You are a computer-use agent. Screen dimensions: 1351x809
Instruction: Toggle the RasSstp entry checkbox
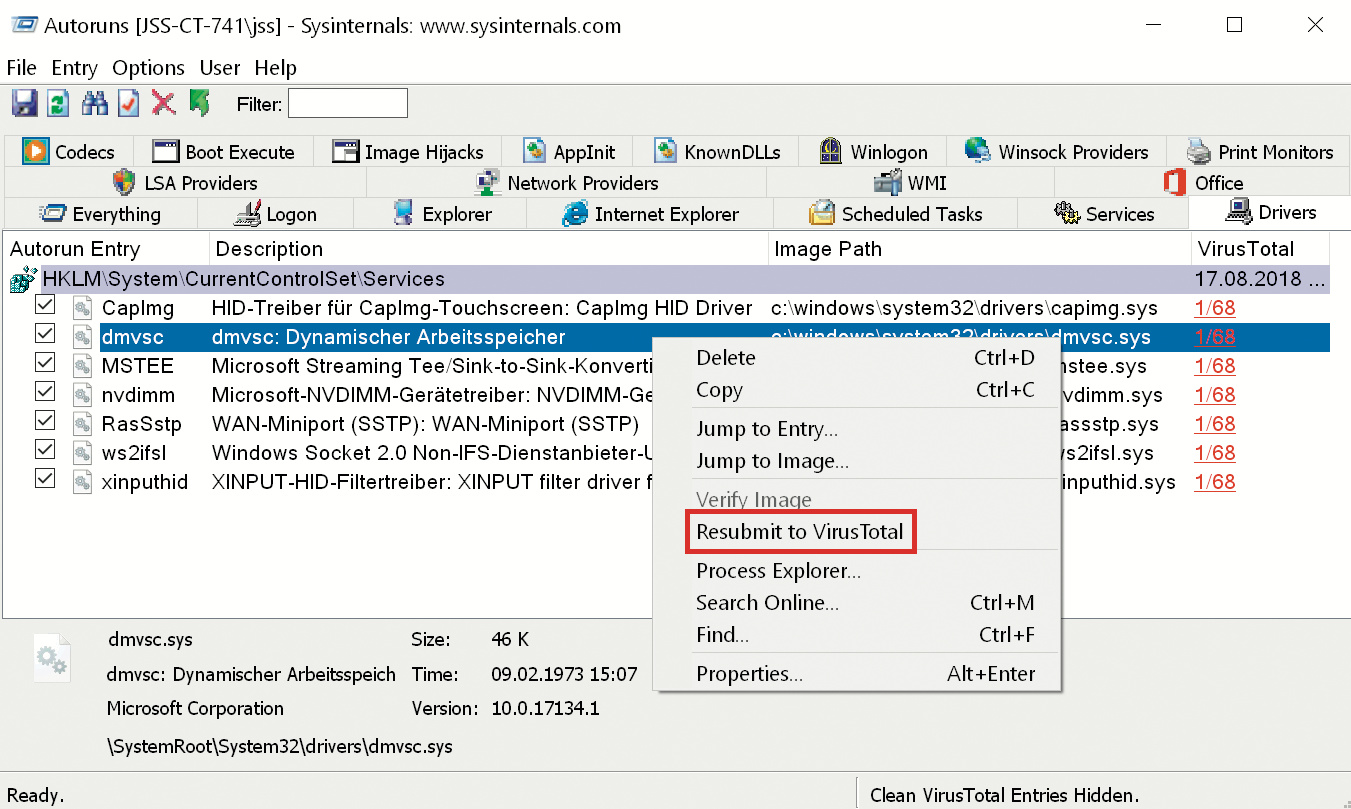coord(45,421)
